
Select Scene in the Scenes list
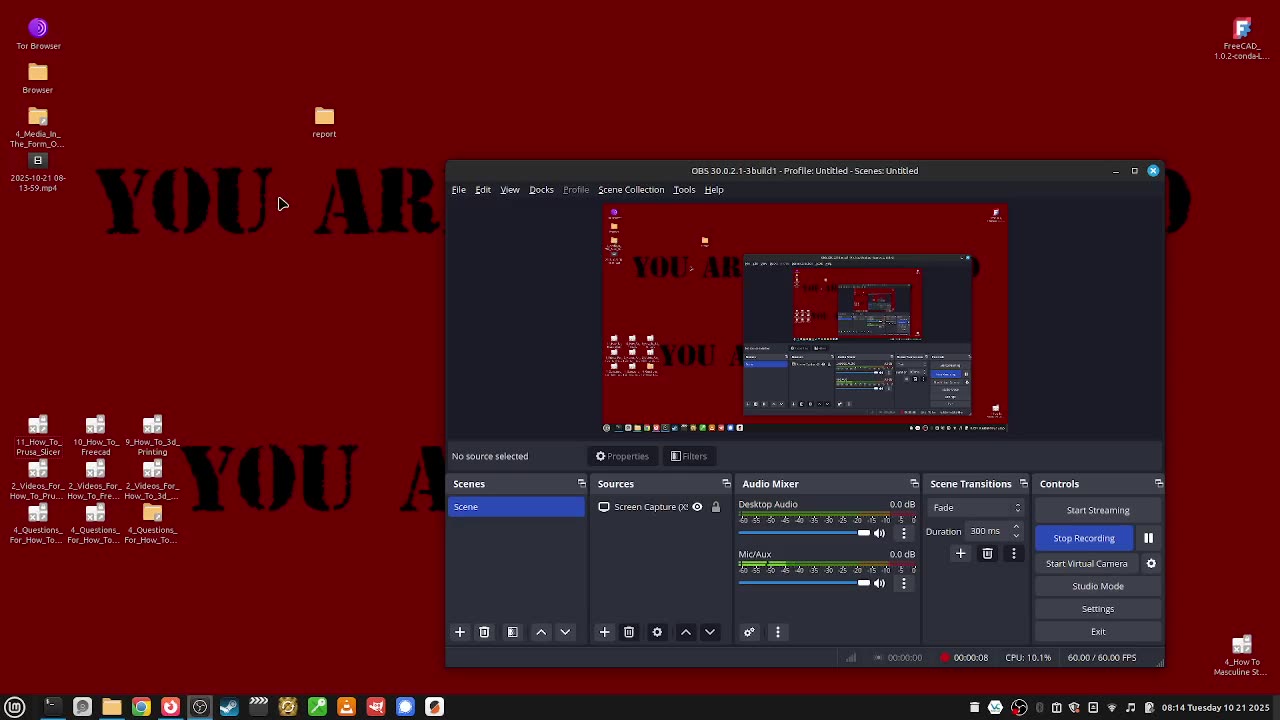coord(516,507)
